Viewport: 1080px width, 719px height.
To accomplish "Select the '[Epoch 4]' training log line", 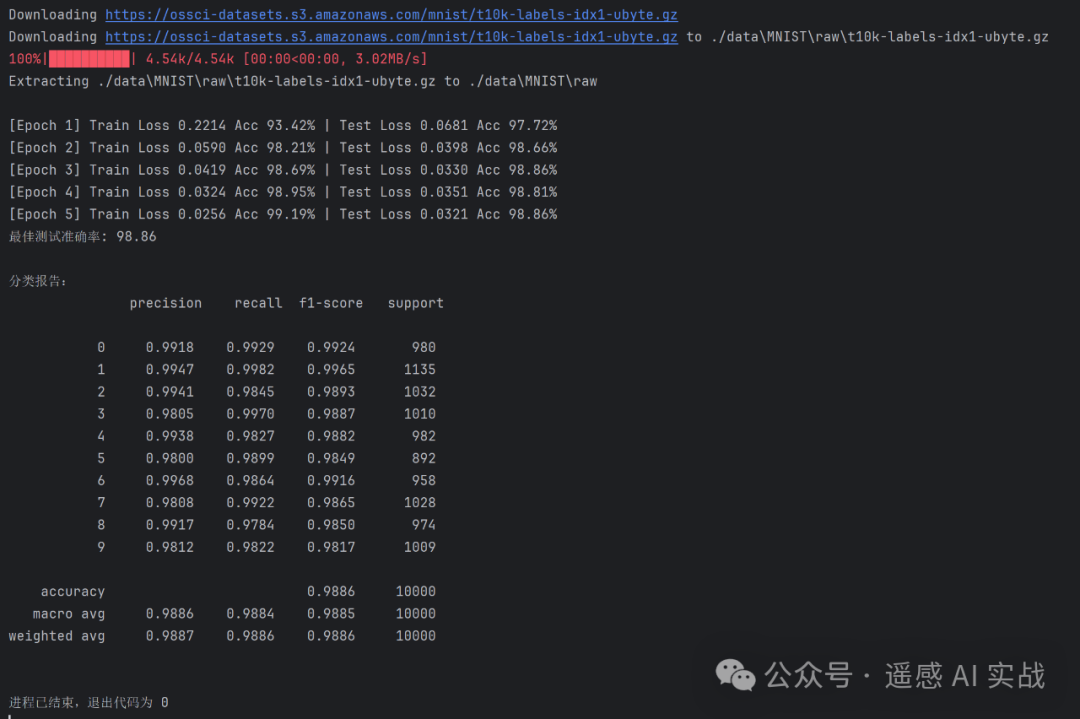I will (283, 192).
